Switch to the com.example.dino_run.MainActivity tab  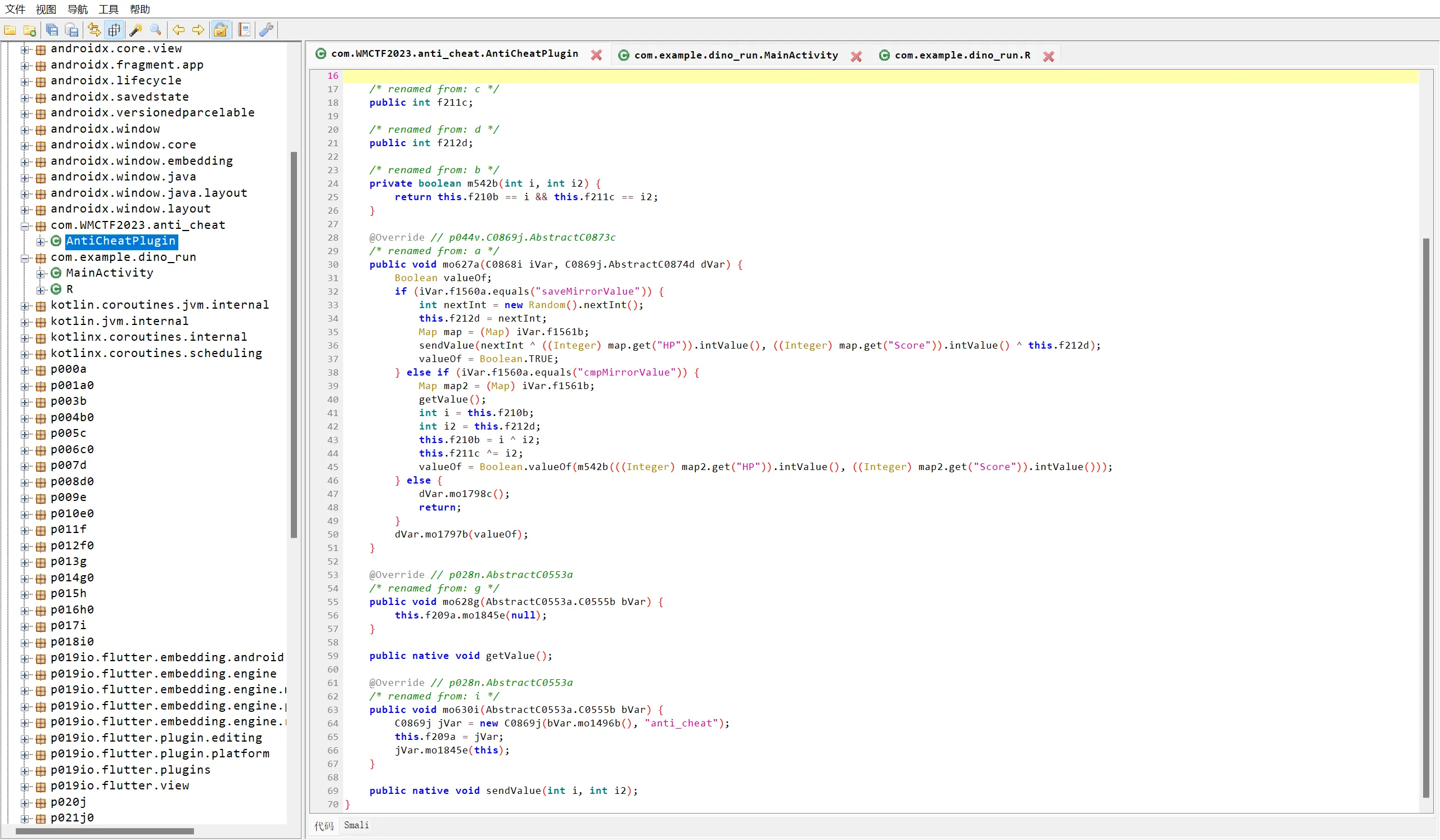(x=736, y=55)
